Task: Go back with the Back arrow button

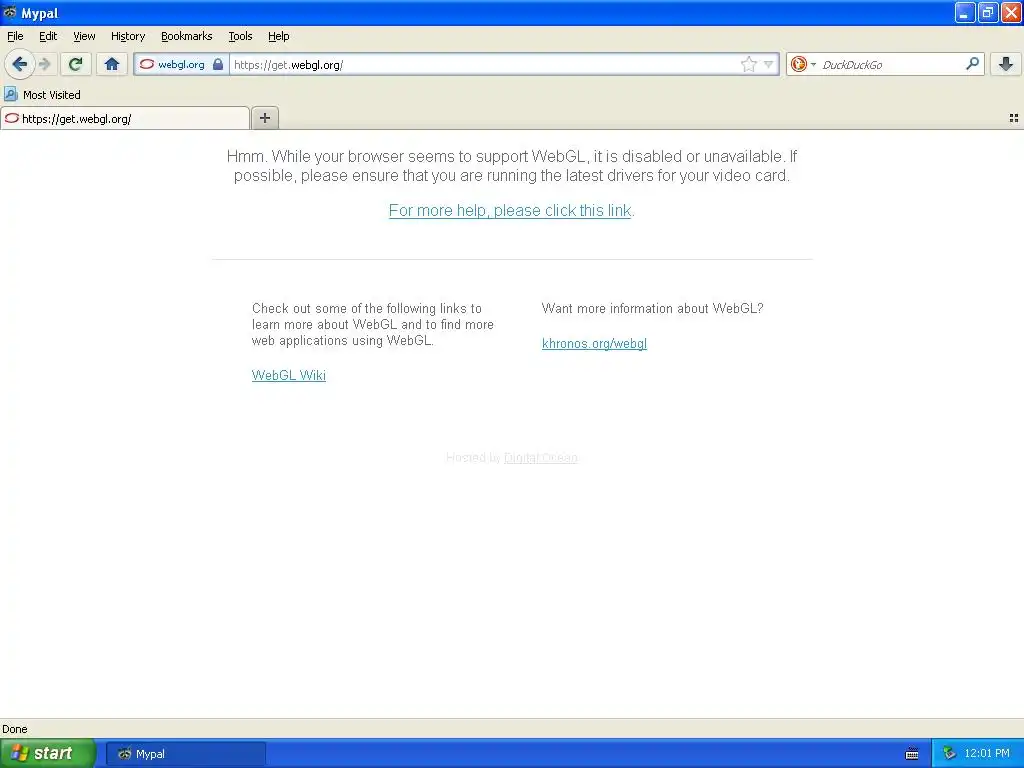Action: click(20, 64)
